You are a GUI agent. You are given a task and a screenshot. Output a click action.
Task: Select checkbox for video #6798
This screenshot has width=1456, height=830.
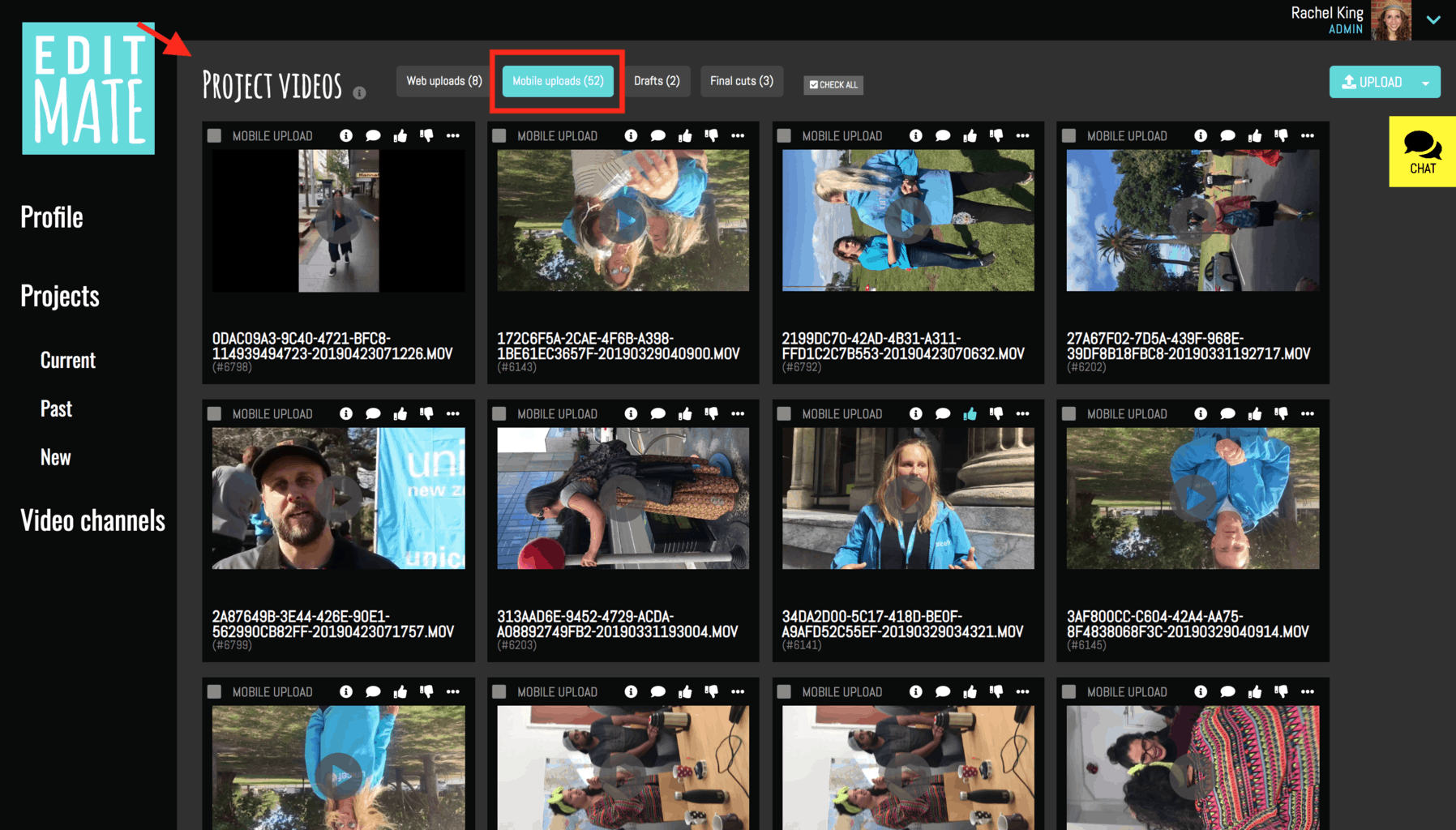click(214, 135)
